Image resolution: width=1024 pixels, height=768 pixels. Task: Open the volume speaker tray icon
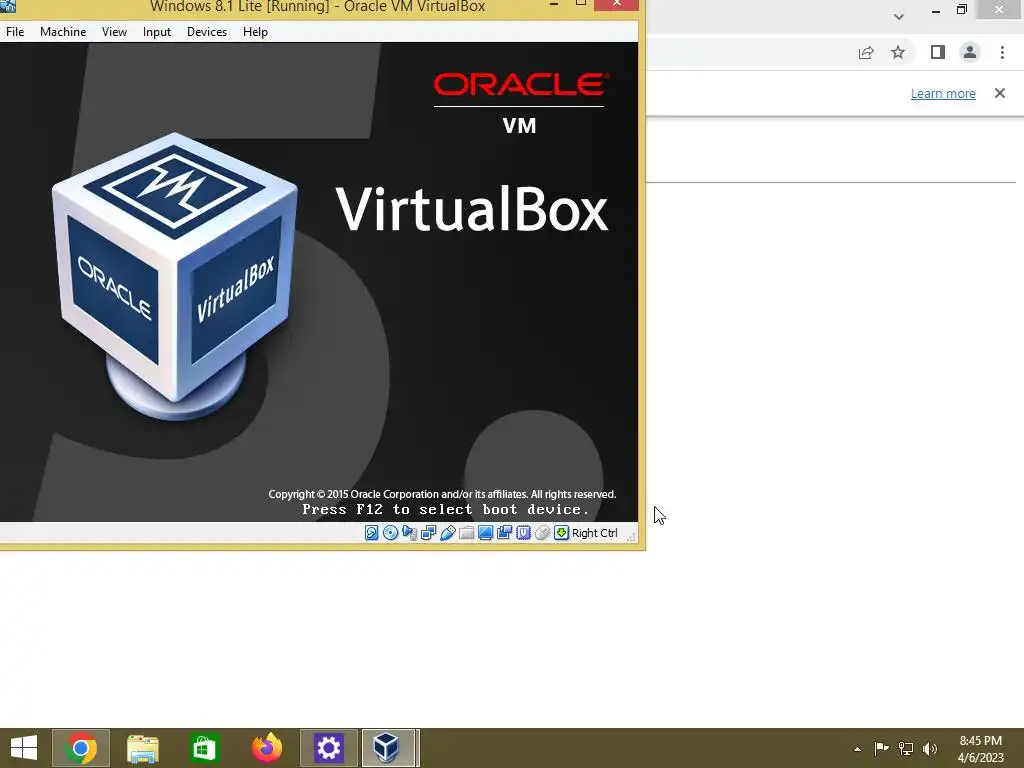click(930, 749)
